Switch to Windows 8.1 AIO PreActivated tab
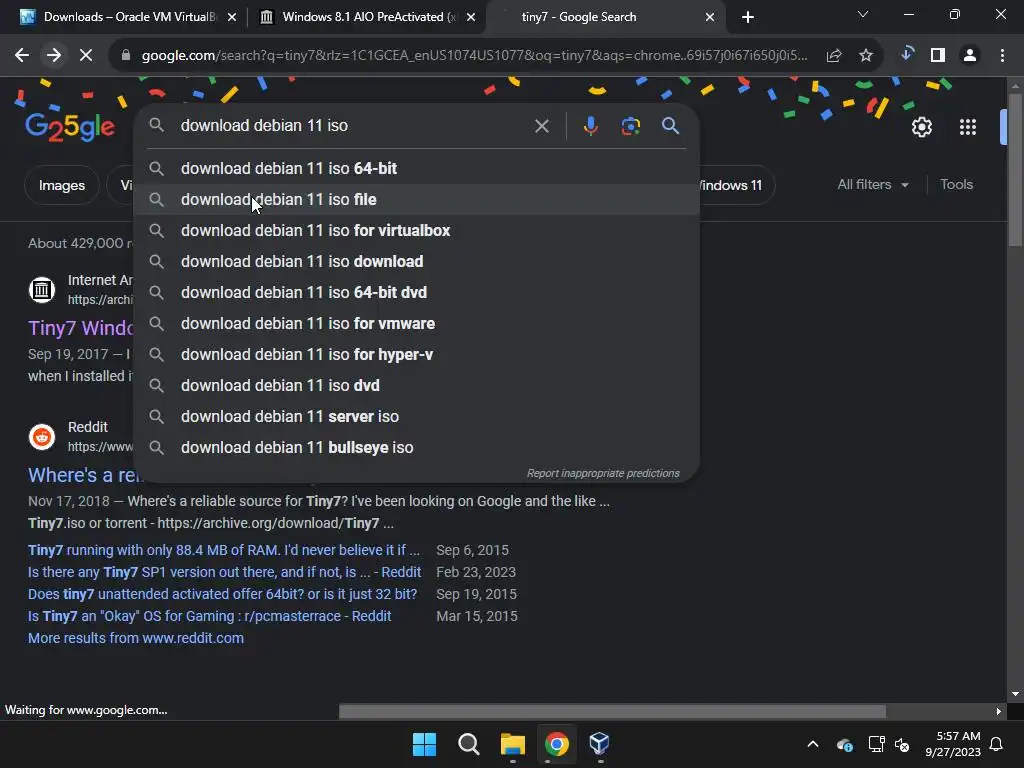Screen dimensions: 1024x768 pyautogui.click(x=368, y=17)
